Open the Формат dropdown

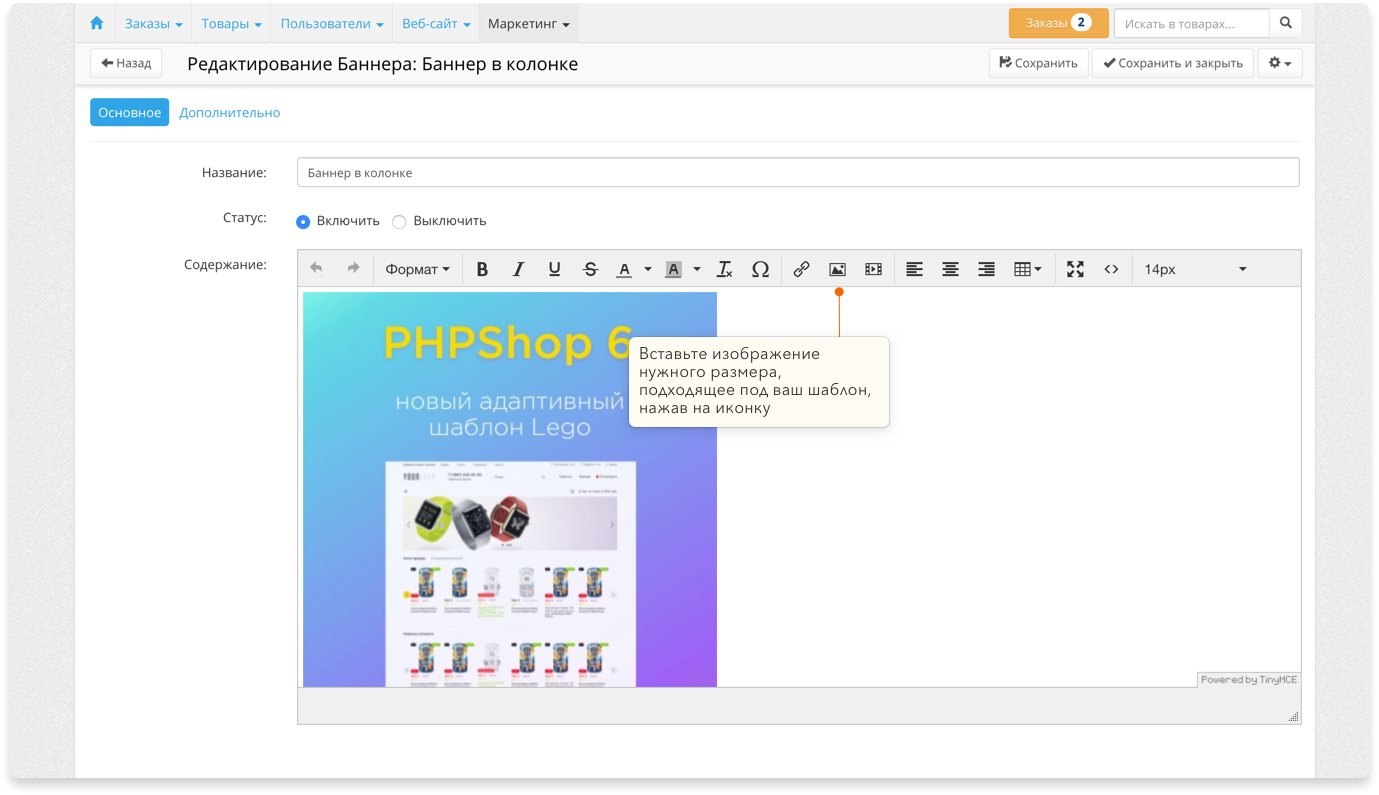click(418, 269)
